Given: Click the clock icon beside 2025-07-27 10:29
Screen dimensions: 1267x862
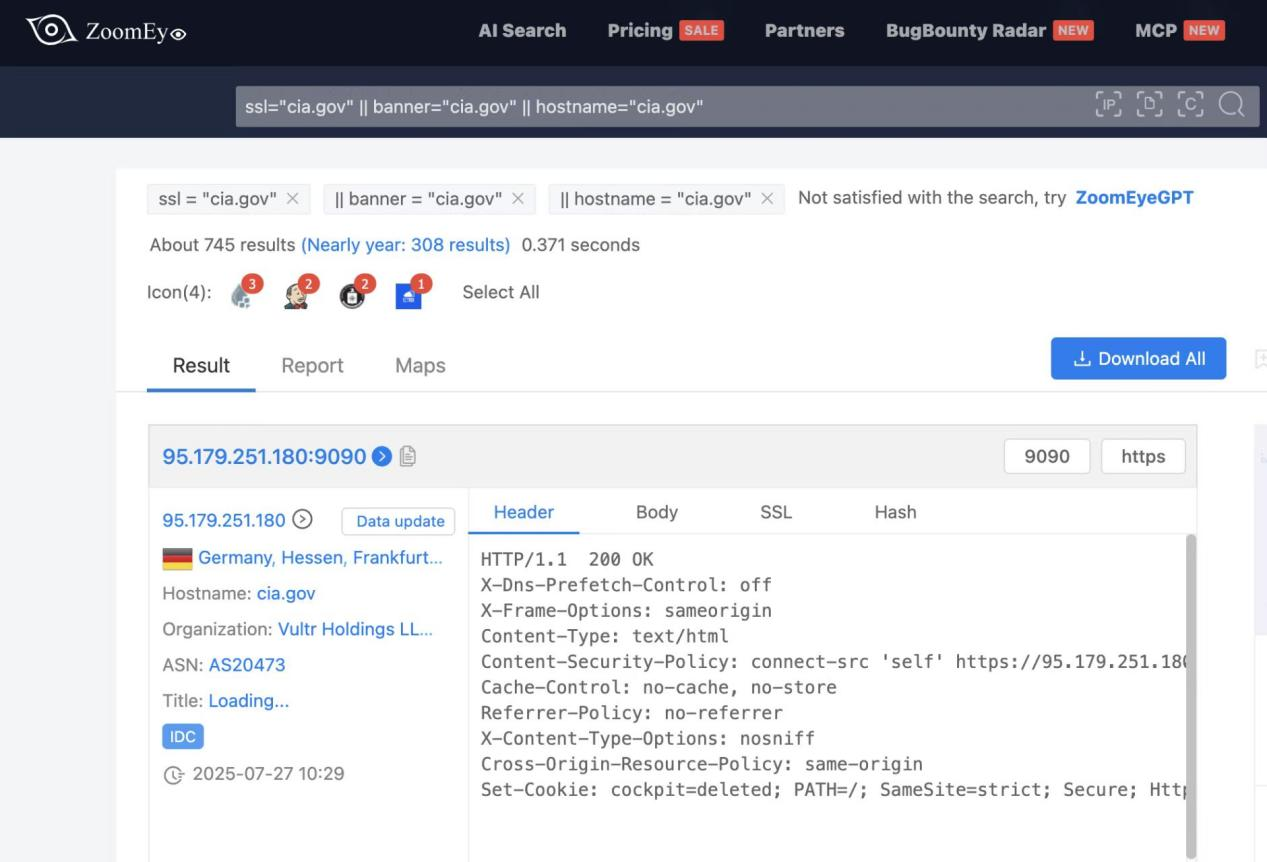Looking at the screenshot, I should click(174, 774).
